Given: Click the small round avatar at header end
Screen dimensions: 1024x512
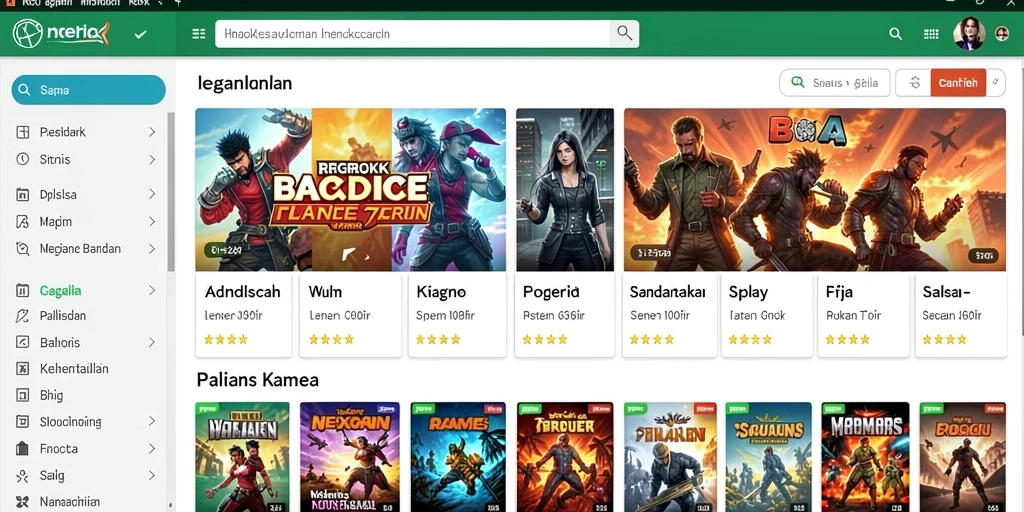Looking at the screenshot, I should (x=1002, y=34).
